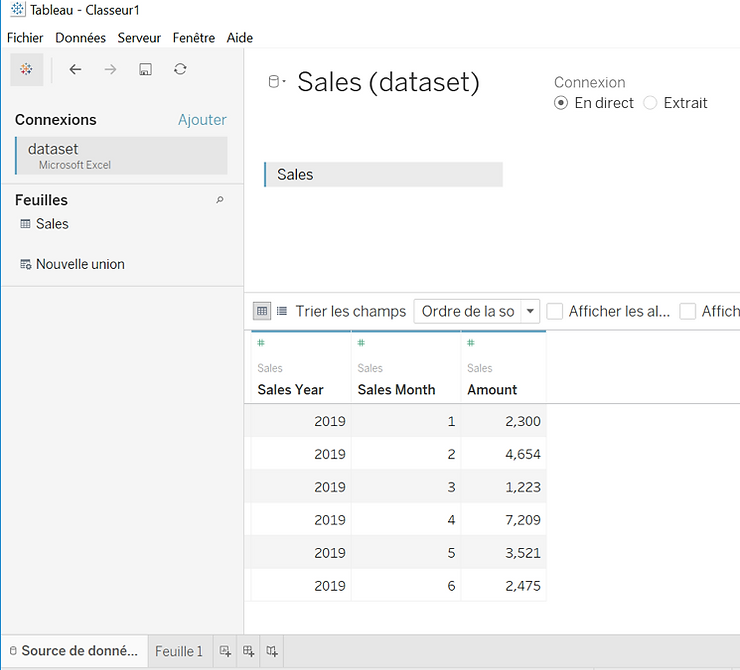The width and height of the screenshot is (740, 670).
Task: Switch to the Feuille 1 tab
Action: [179, 651]
